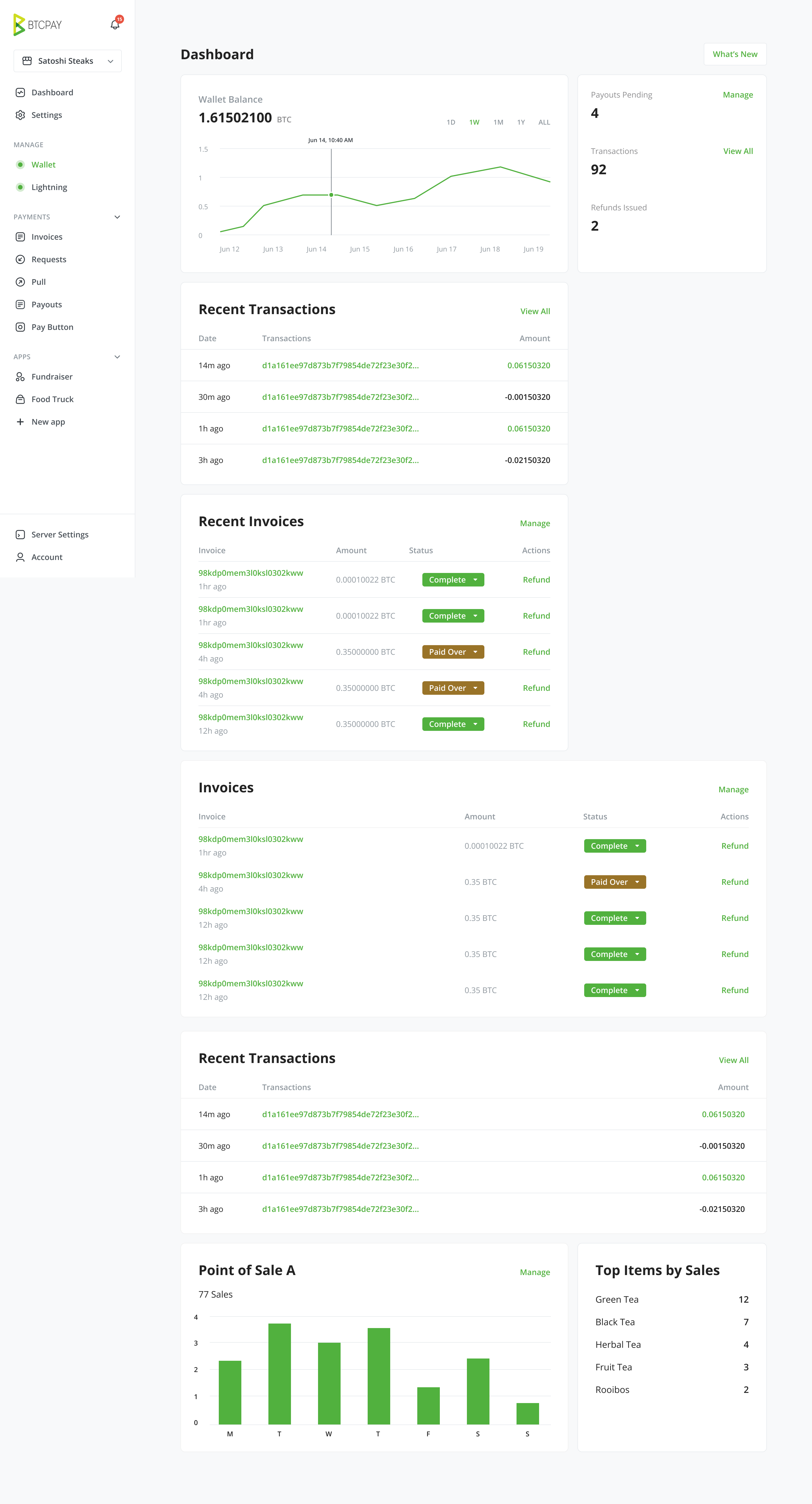
Task: Open the notifications bell
Action: tap(114, 25)
